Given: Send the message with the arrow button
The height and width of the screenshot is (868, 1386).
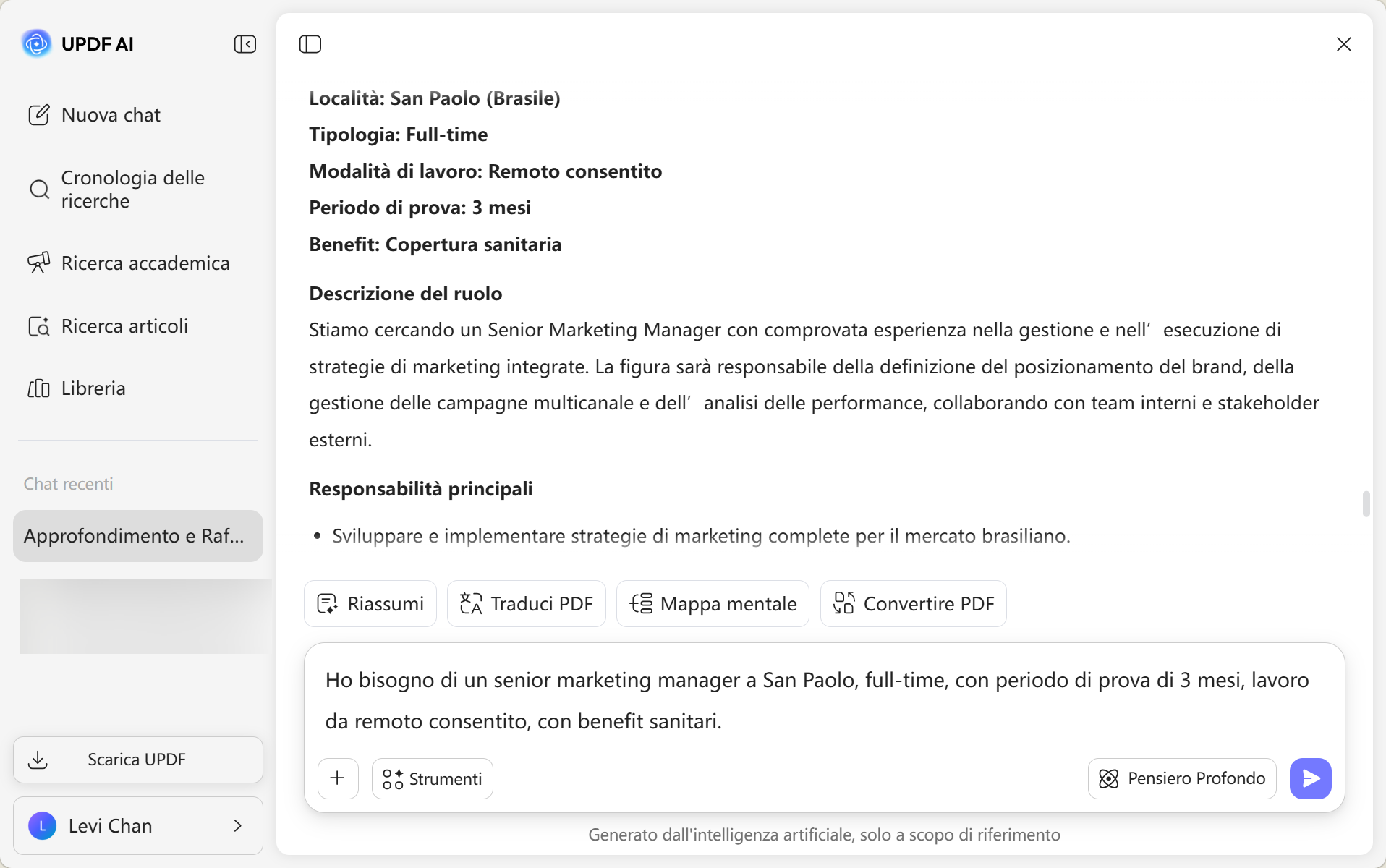Looking at the screenshot, I should click(x=1310, y=778).
